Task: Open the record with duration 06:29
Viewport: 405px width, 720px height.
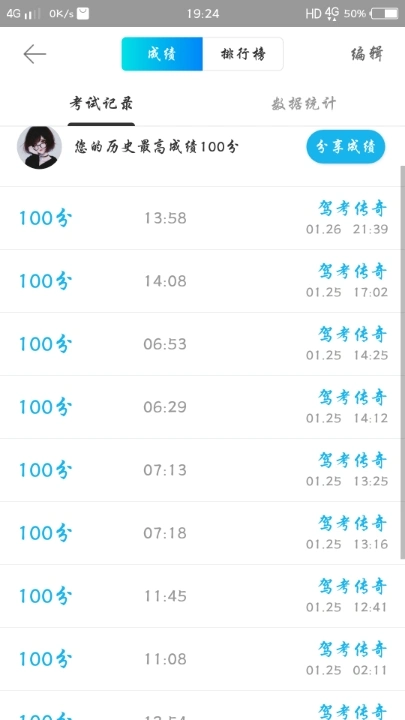Action: pyautogui.click(x=202, y=407)
